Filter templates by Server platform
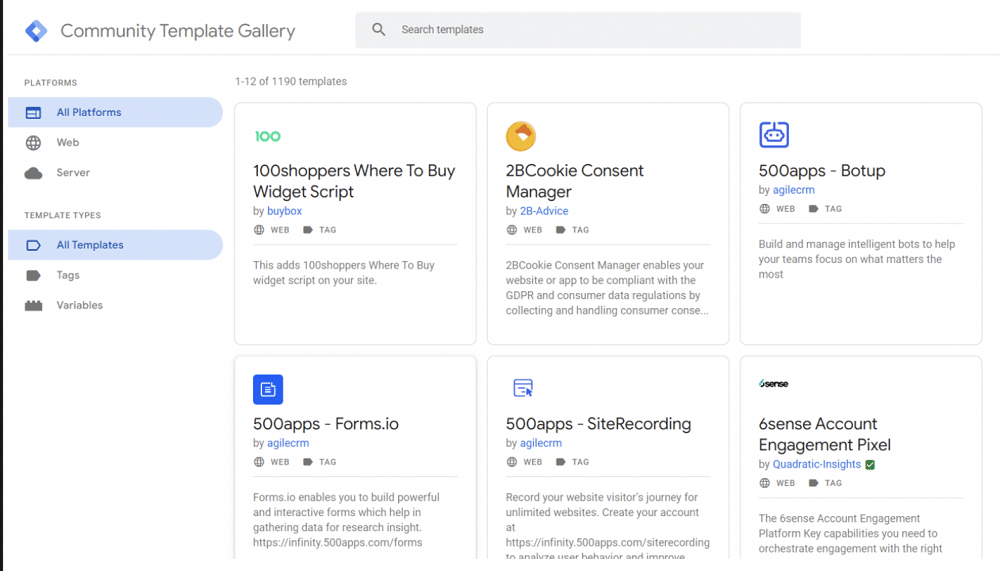1000x571 pixels. pyautogui.click(x=115, y=172)
